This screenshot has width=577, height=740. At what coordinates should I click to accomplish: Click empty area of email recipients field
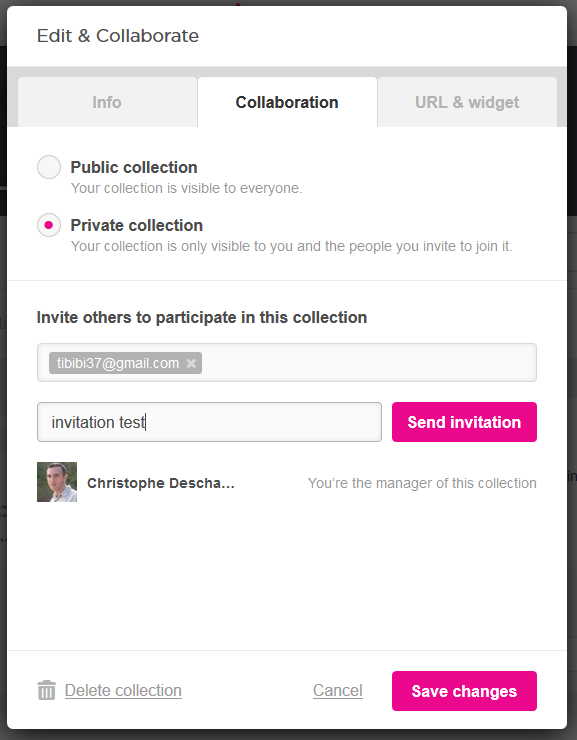coord(368,362)
